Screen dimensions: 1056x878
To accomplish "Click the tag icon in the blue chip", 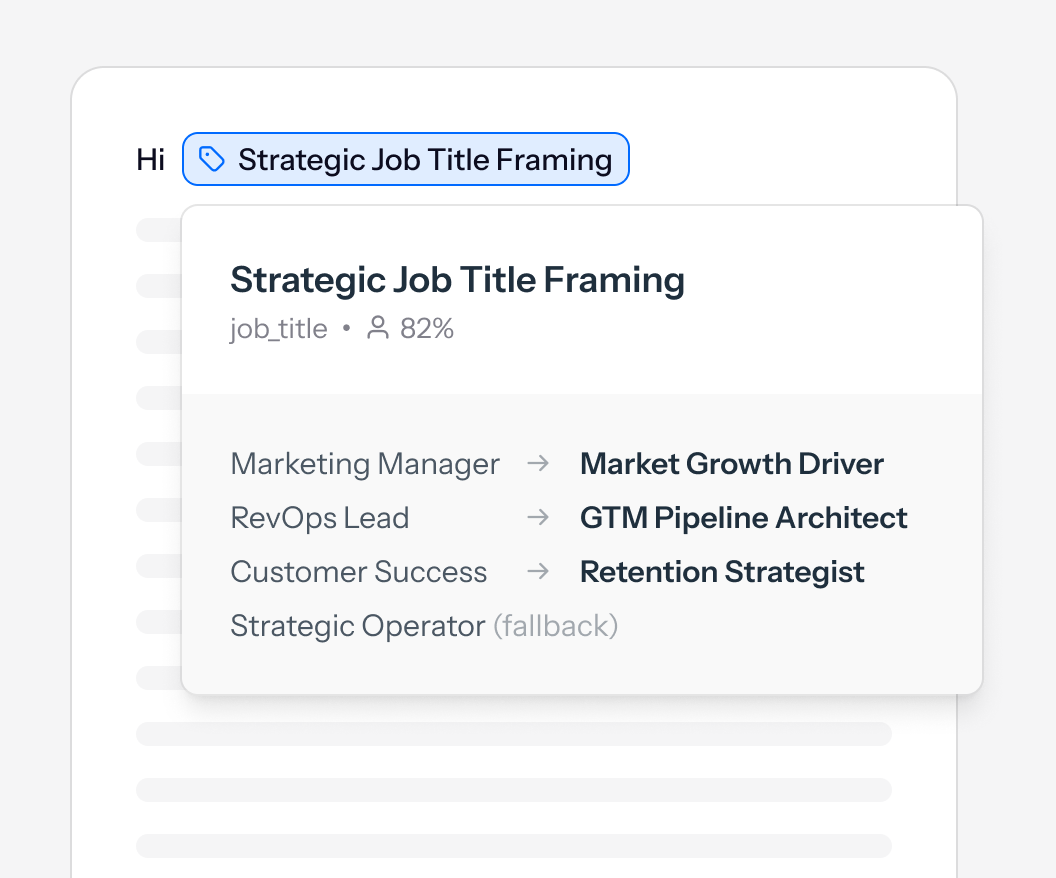I will point(211,159).
